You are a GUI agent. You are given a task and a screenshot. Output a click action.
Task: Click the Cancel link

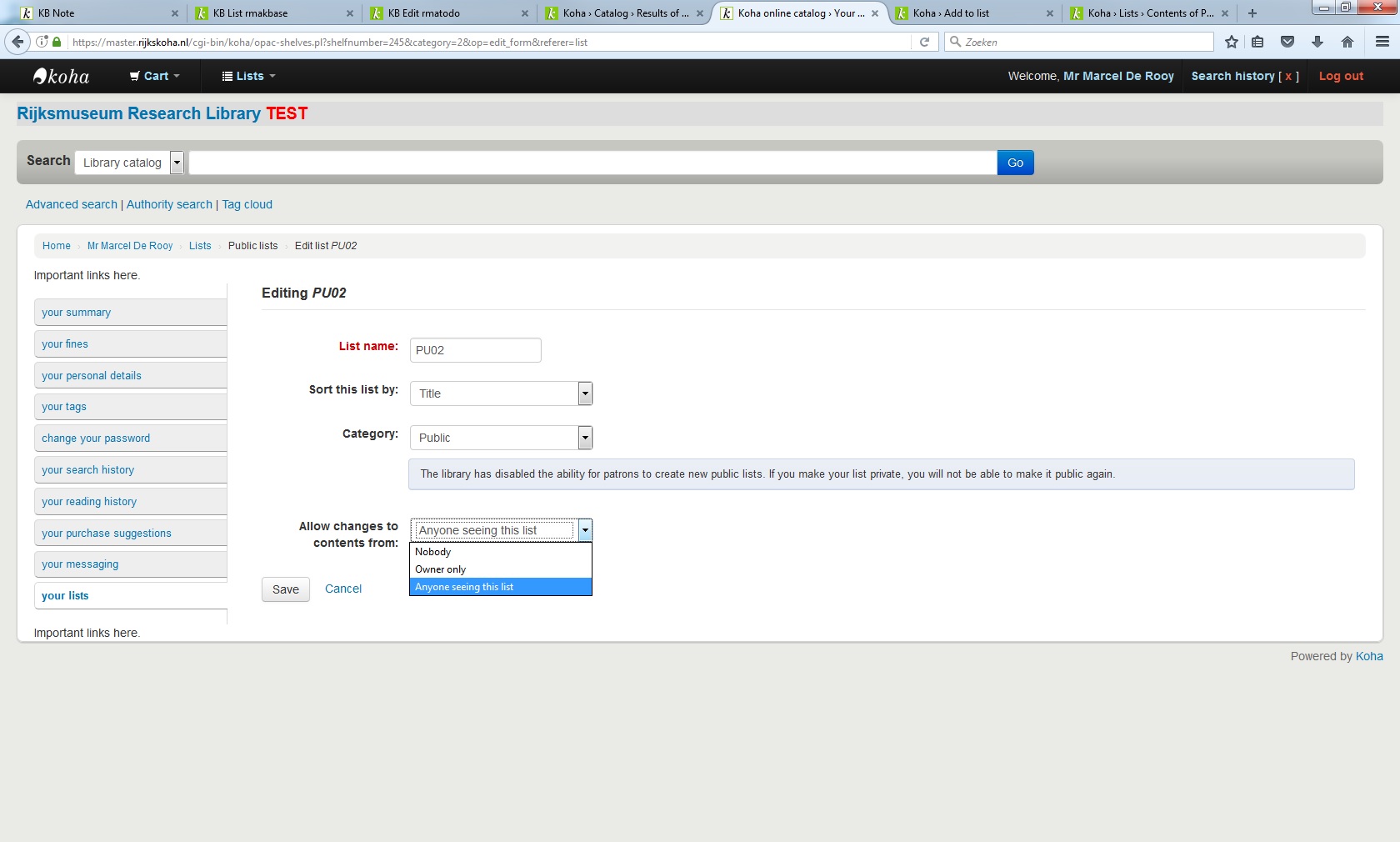point(343,589)
